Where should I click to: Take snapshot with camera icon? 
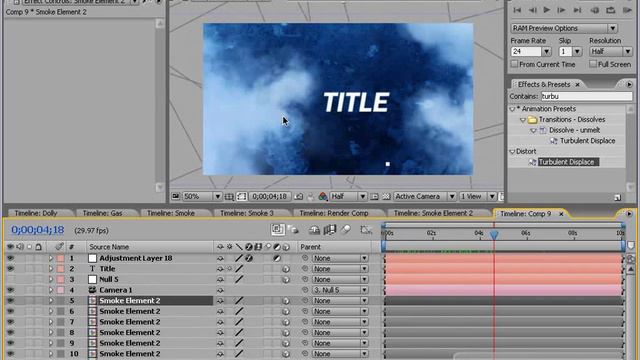click(x=298, y=197)
